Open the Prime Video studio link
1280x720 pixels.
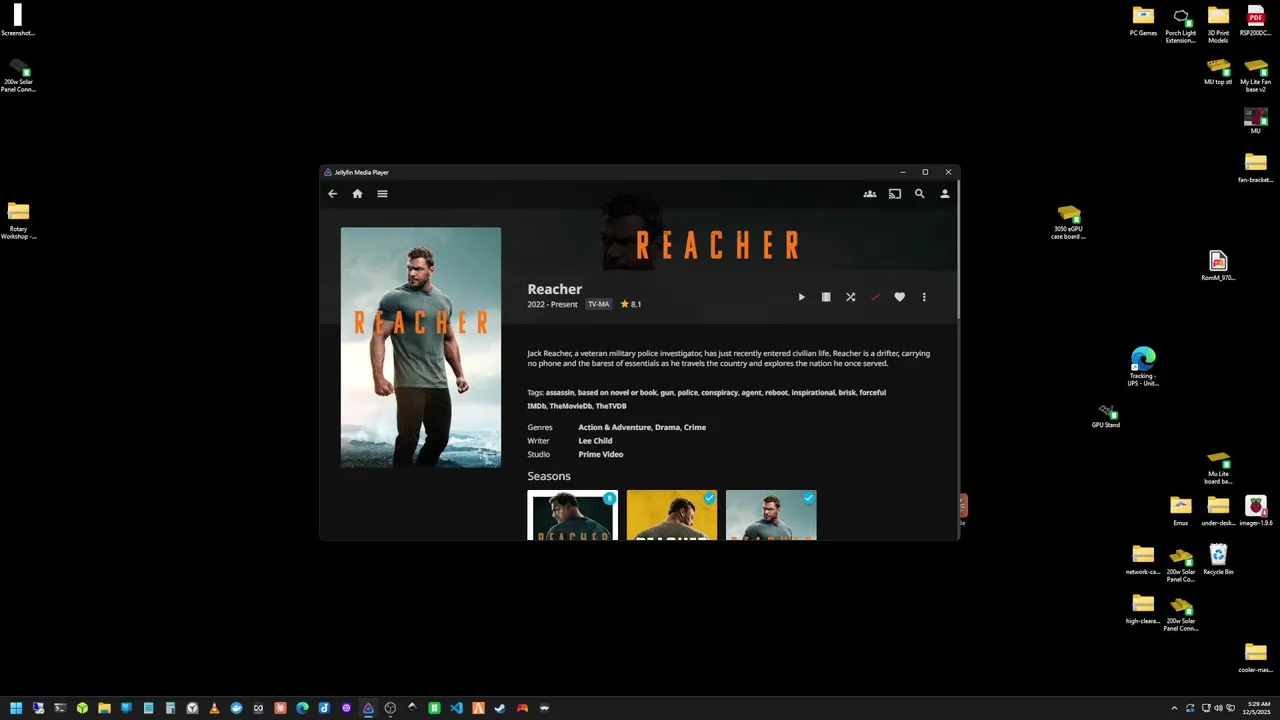[601, 454]
